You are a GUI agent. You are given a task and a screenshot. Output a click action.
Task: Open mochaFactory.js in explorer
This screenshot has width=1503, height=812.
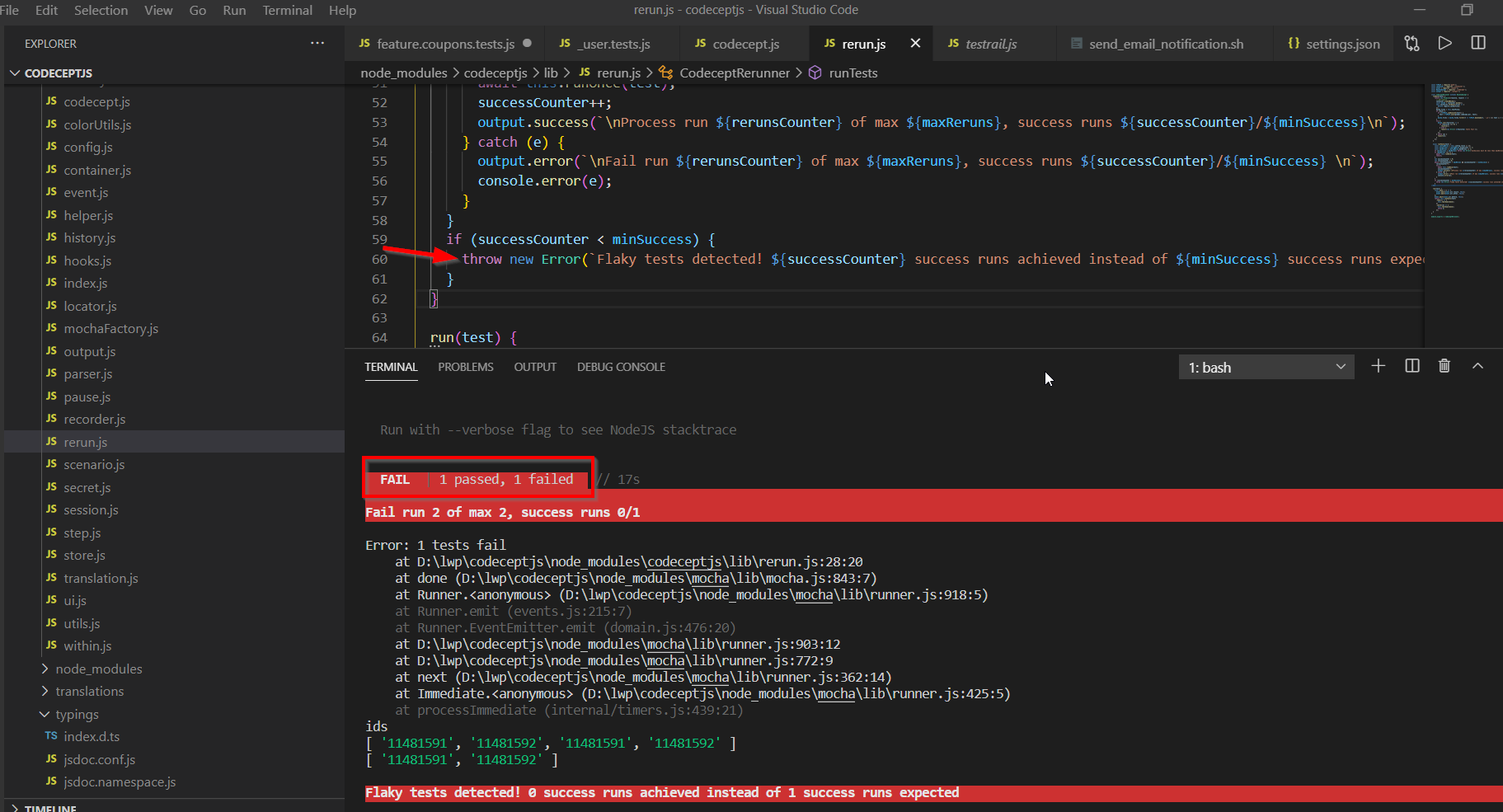point(110,328)
